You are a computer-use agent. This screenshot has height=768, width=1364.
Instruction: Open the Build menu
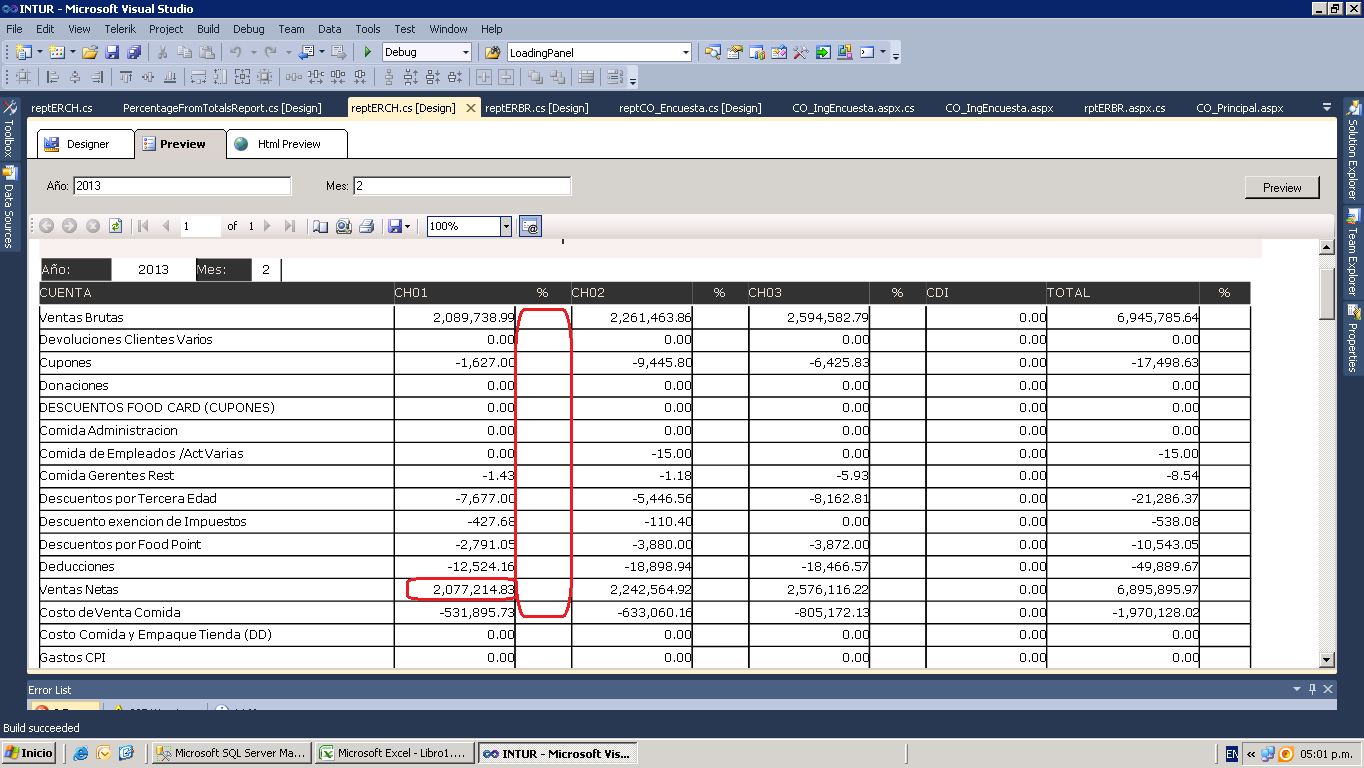coord(208,29)
